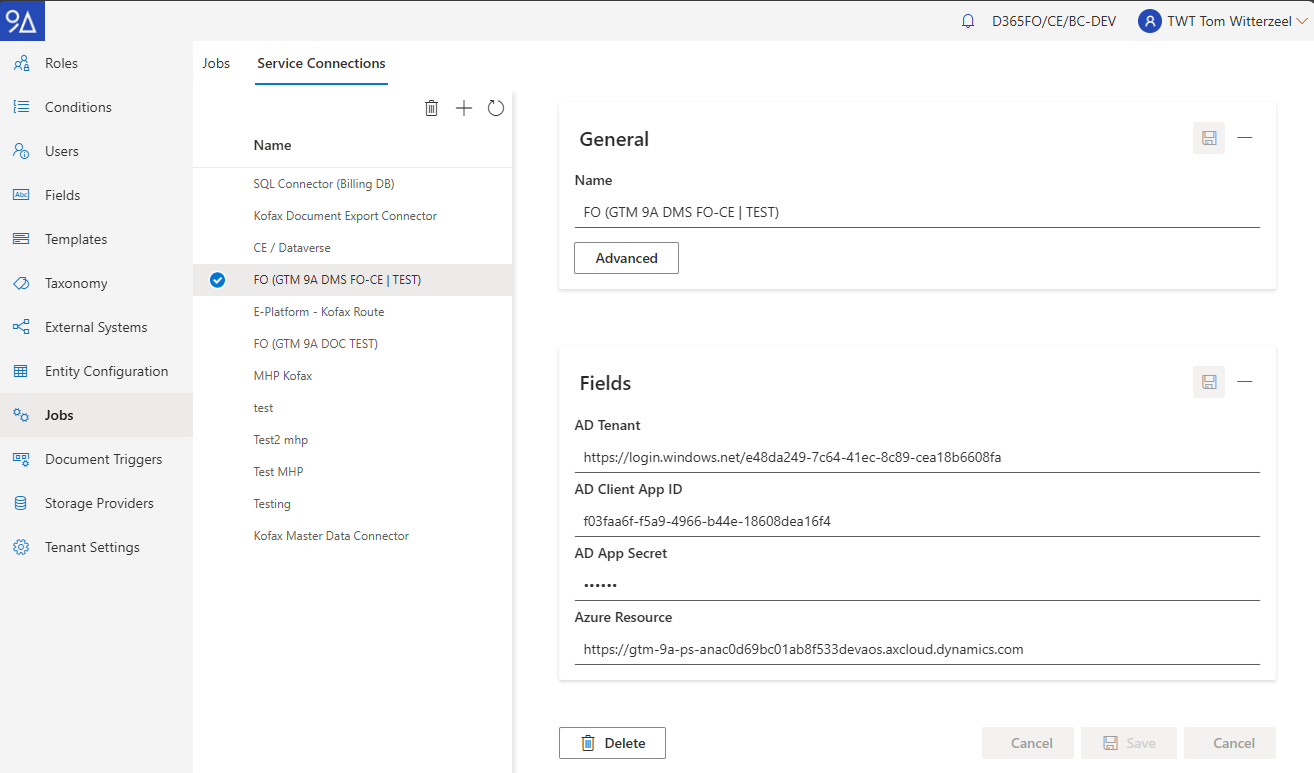Click the Templates sidebar icon
Viewport: 1314px width, 773px height.
(21, 239)
